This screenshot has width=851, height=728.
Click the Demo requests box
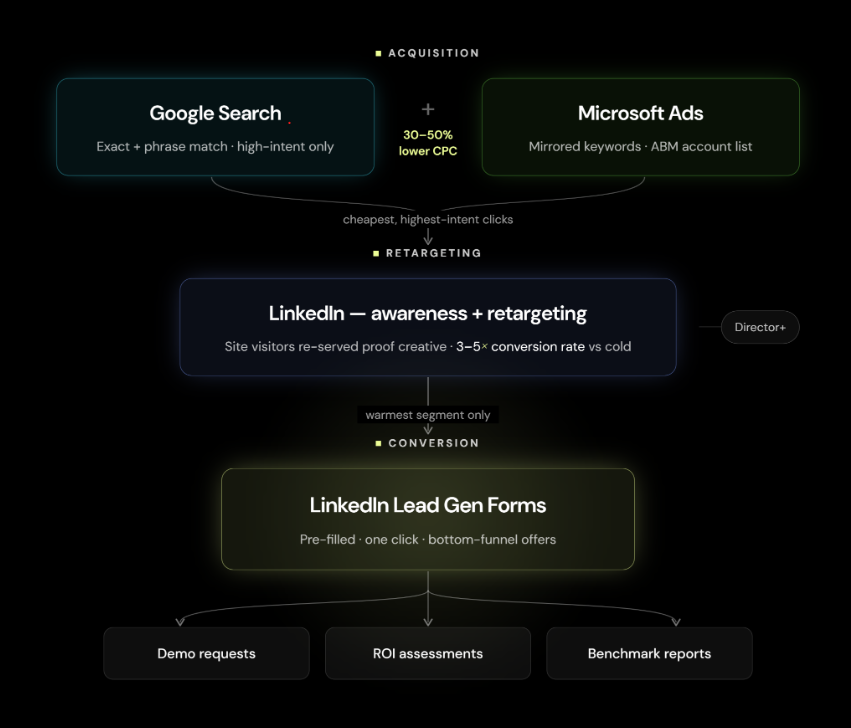[x=206, y=653]
